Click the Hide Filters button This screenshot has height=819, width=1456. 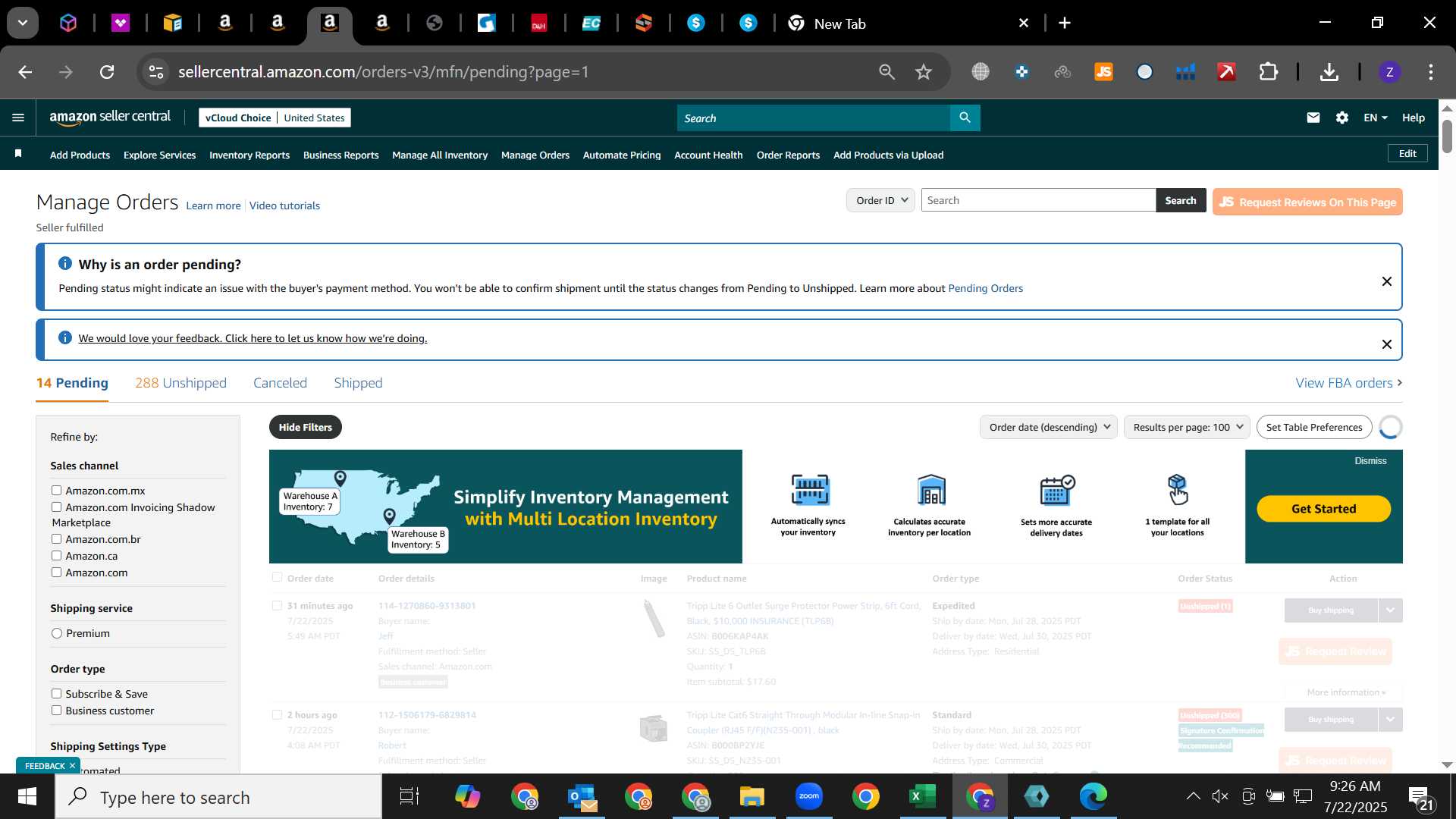tap(306, 427)
